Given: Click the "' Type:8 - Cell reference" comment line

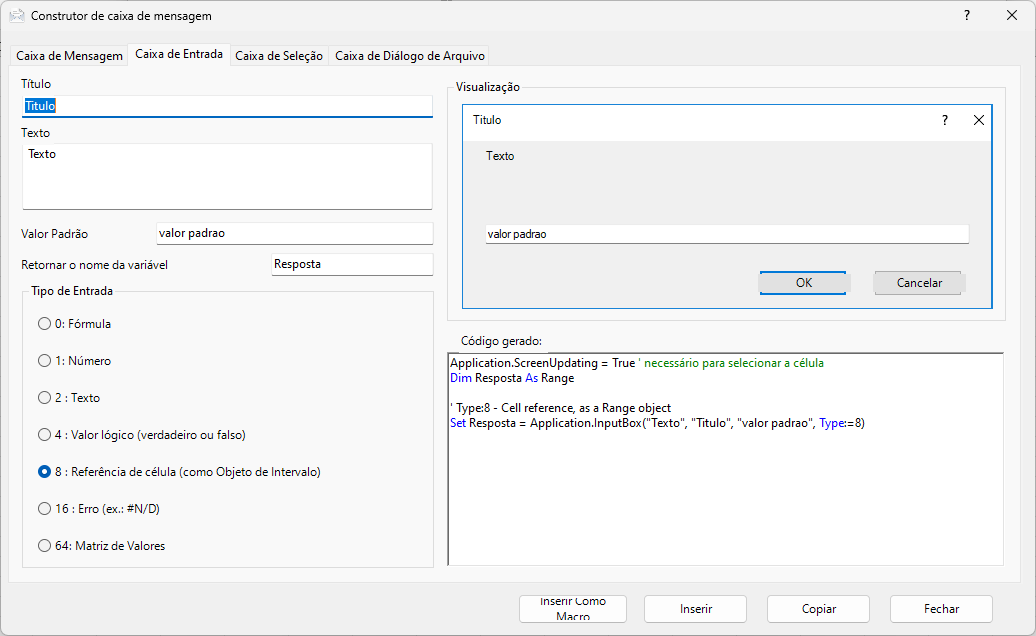Looking at the screenshot, I should coord(560,407).
